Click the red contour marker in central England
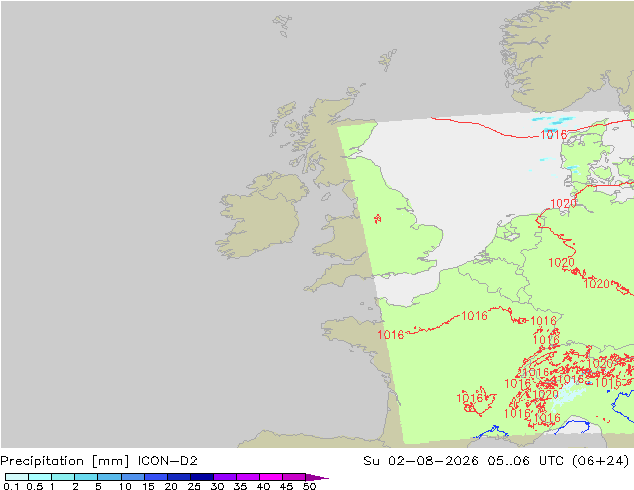 point(377,219)
